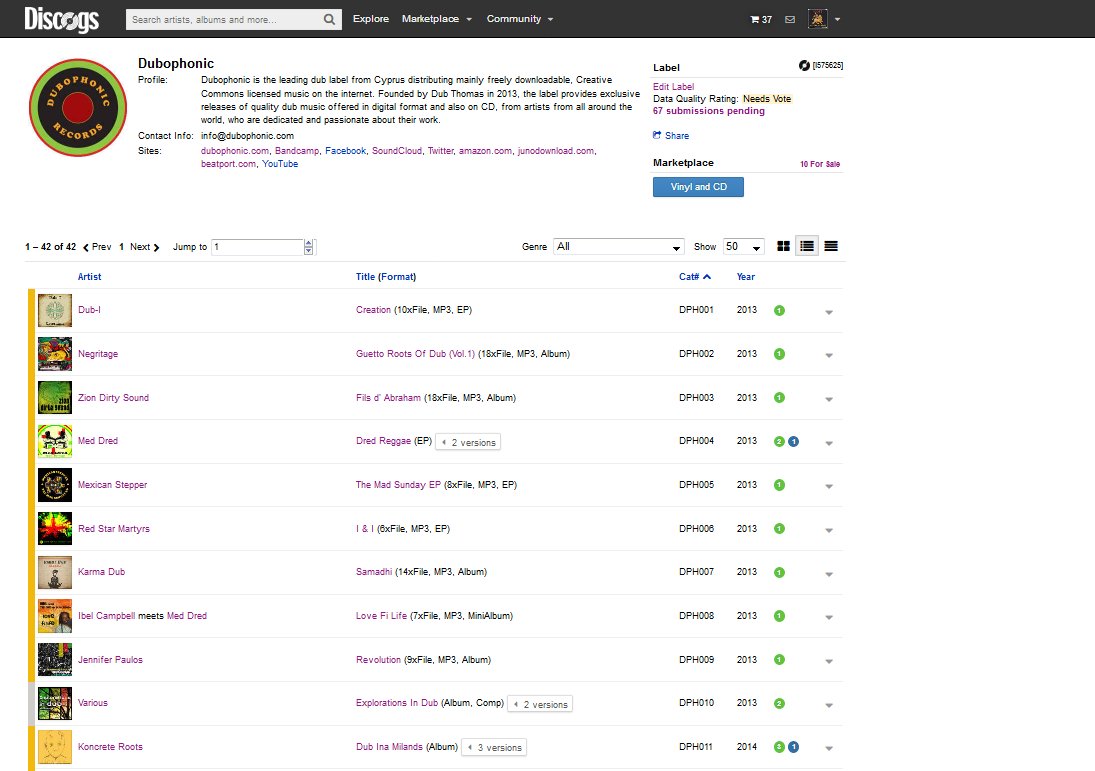Expand the 3 versions list for Dub Ina Milands

[494, 747]
